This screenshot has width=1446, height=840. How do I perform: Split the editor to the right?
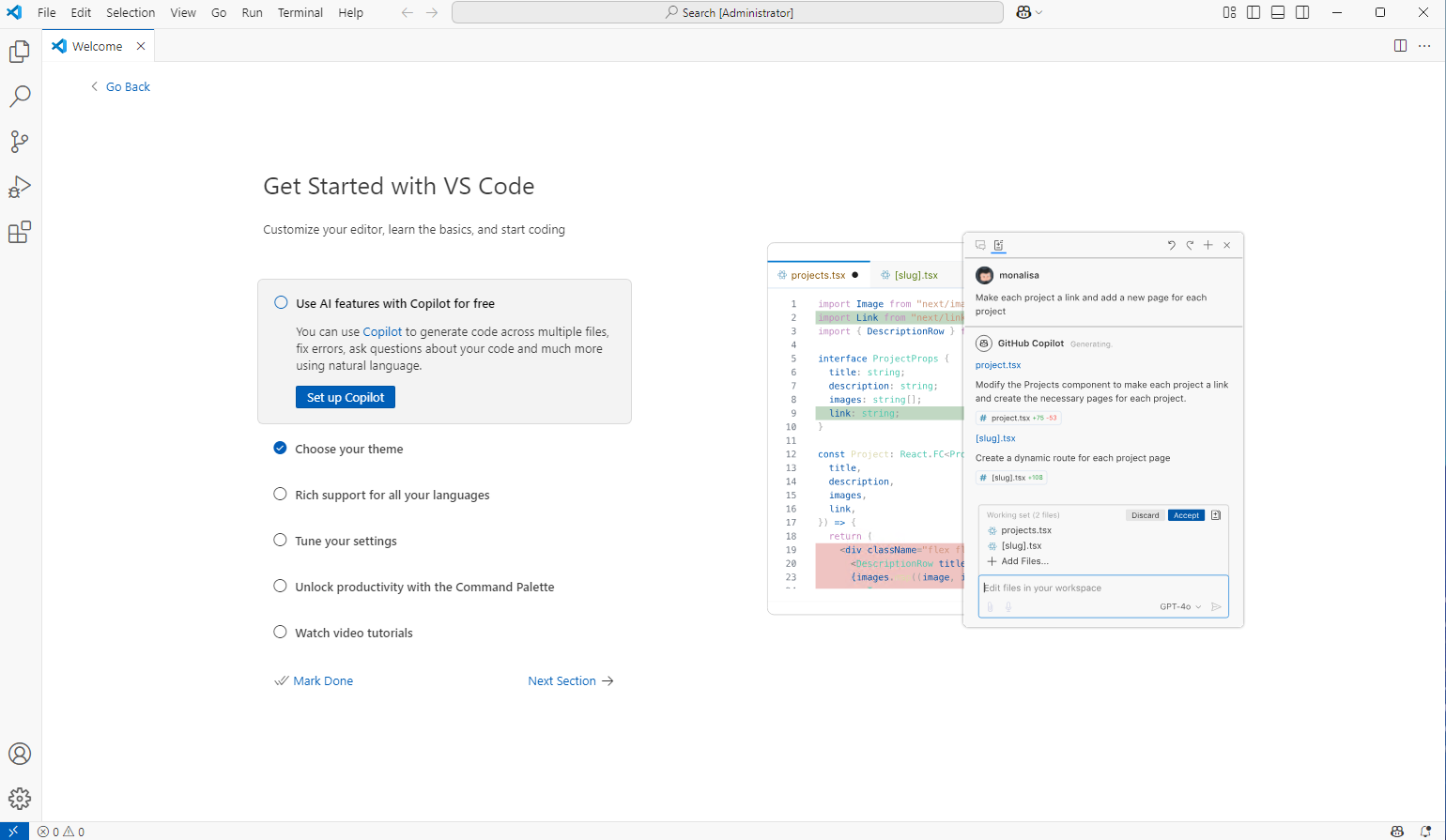click(x=1400, y=46)
